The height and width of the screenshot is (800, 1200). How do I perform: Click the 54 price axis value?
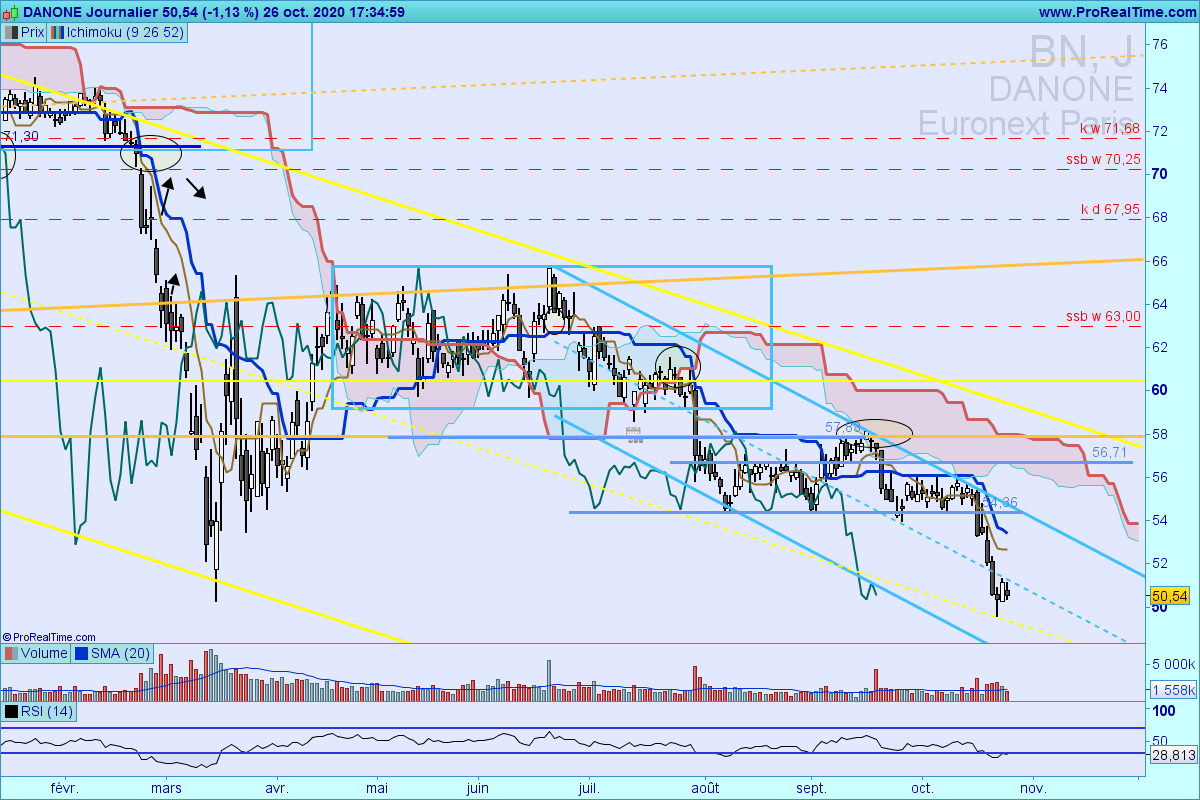[1160, 519]
